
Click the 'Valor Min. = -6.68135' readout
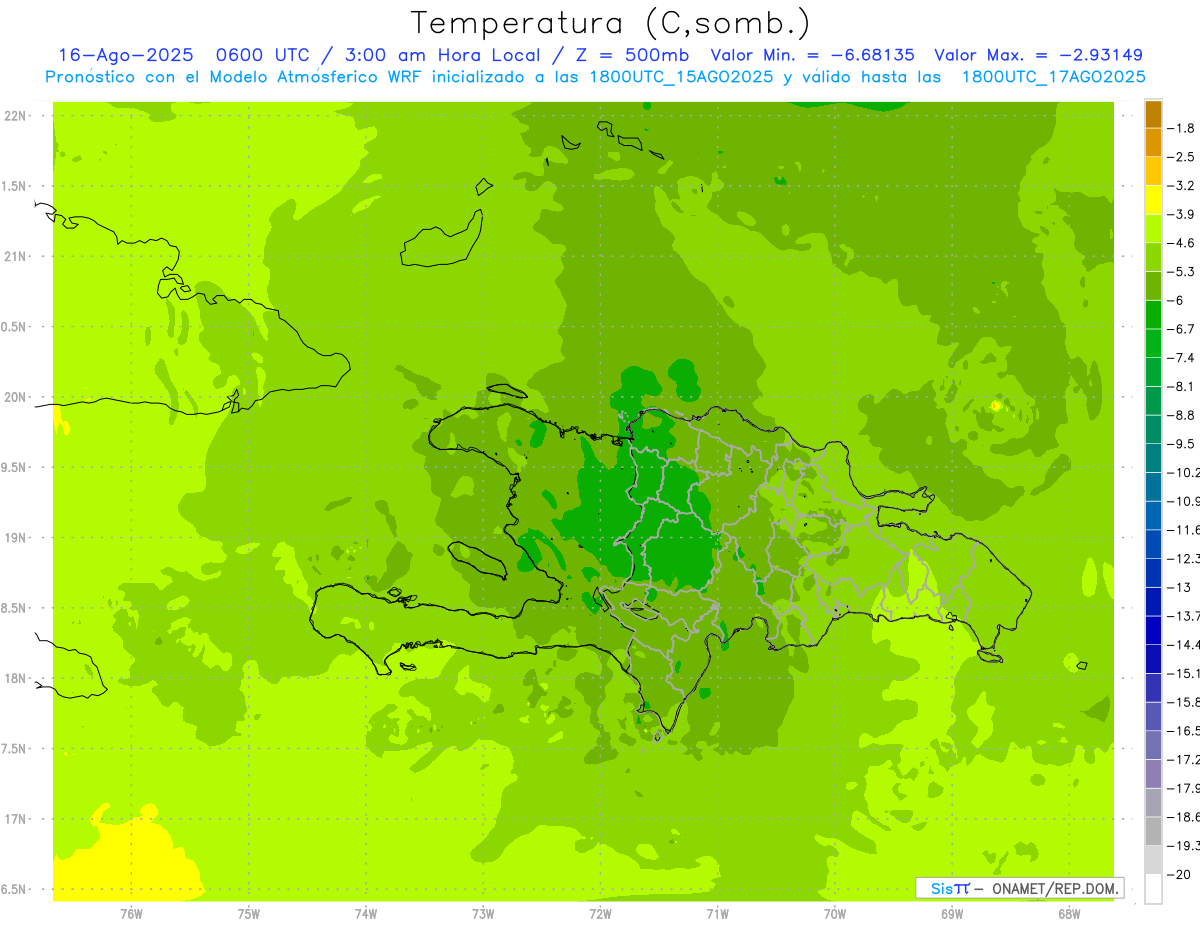[x=812, y=55]
